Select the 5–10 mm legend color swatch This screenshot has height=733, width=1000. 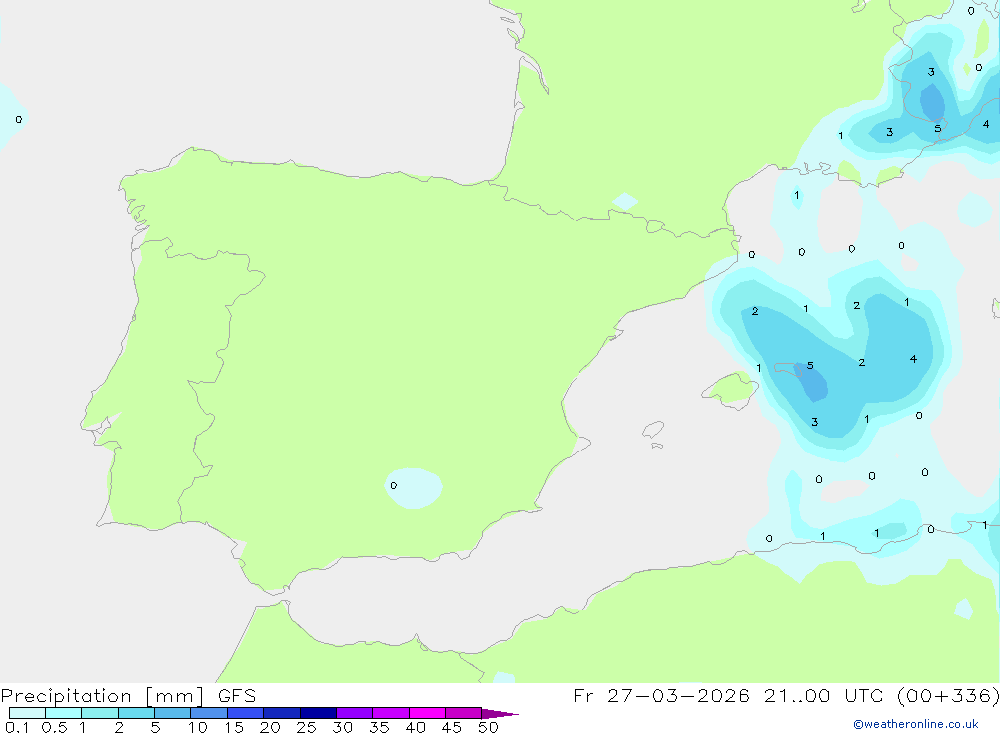pos(172,713)
